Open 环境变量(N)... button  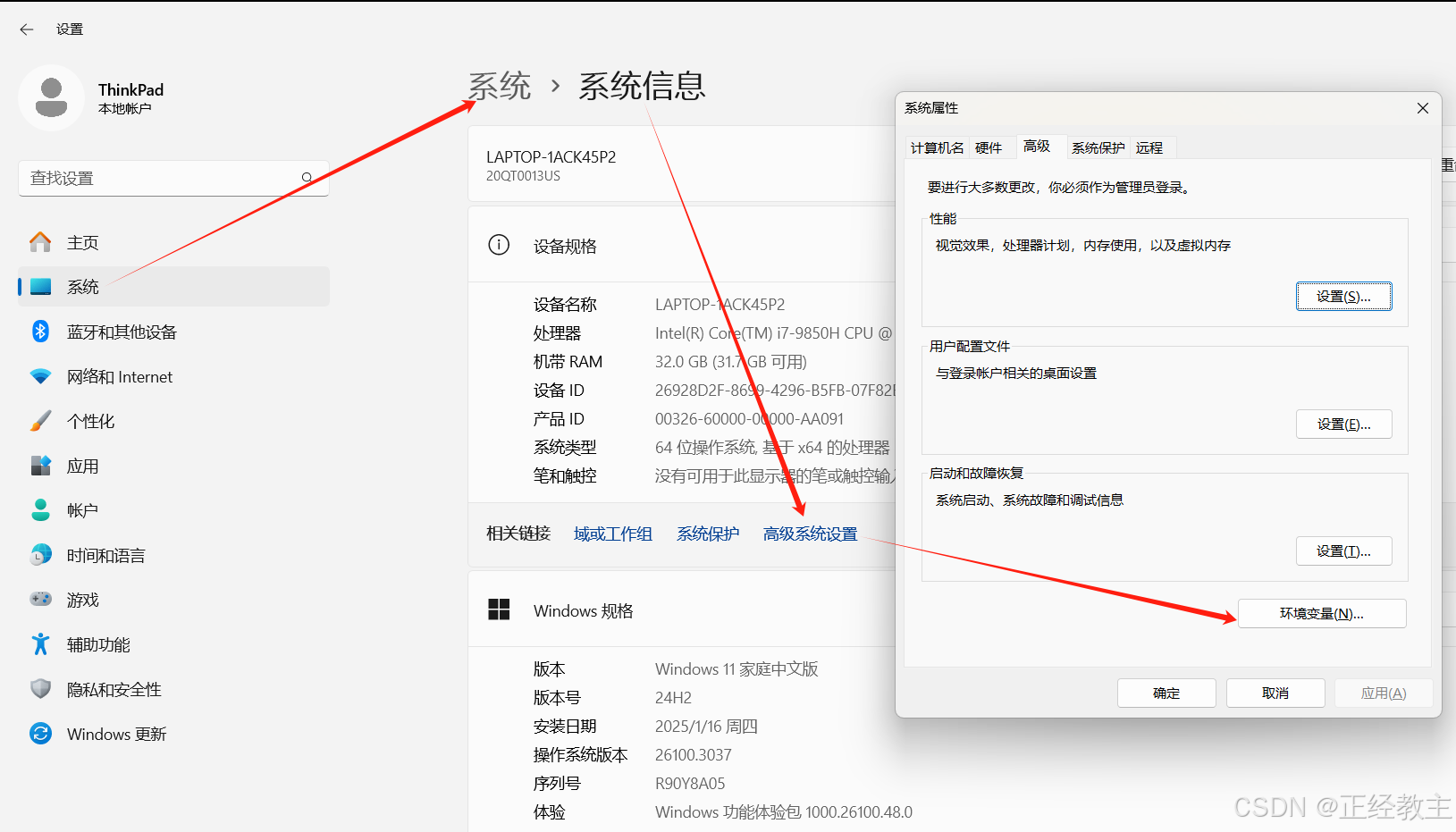click(1321, 614)
